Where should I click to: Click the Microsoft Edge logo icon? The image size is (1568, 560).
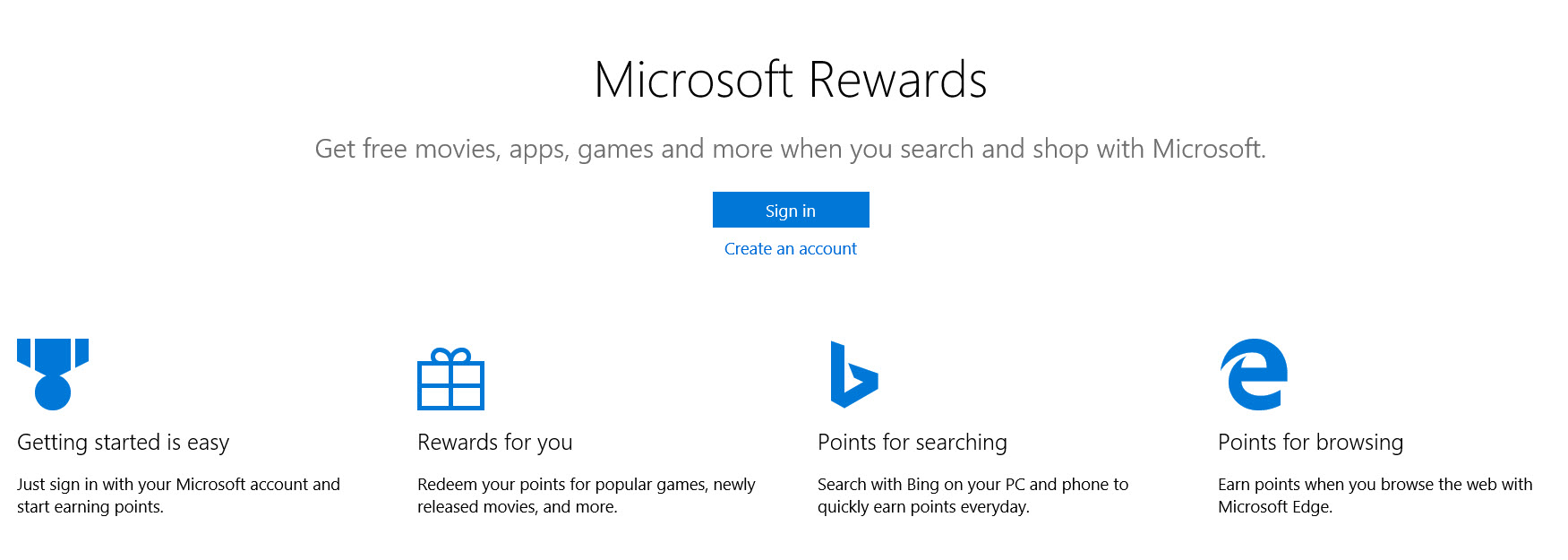pos(1254,375)
